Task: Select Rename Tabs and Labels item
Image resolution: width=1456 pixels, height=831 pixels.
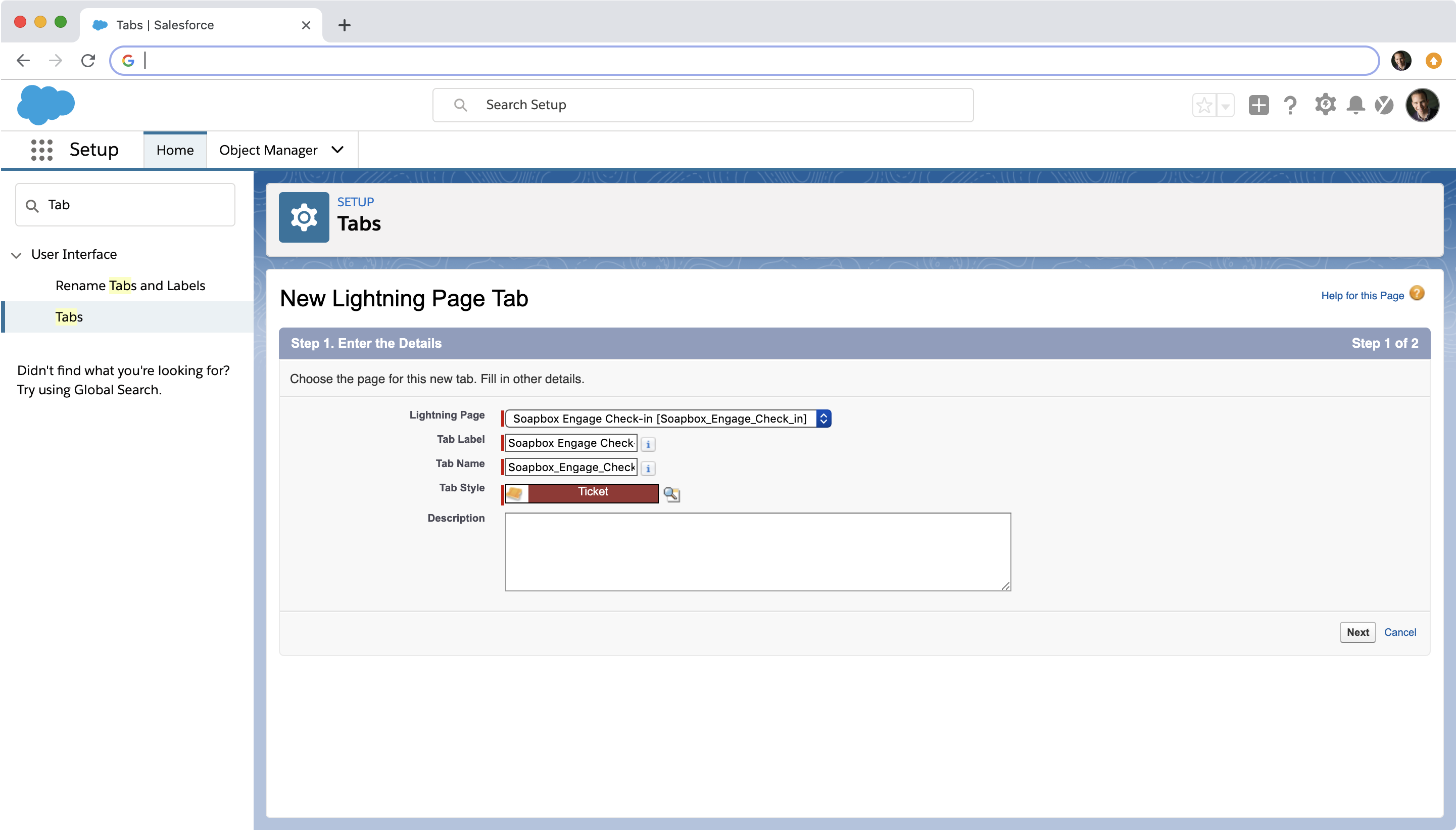Action: click(130, 286)
